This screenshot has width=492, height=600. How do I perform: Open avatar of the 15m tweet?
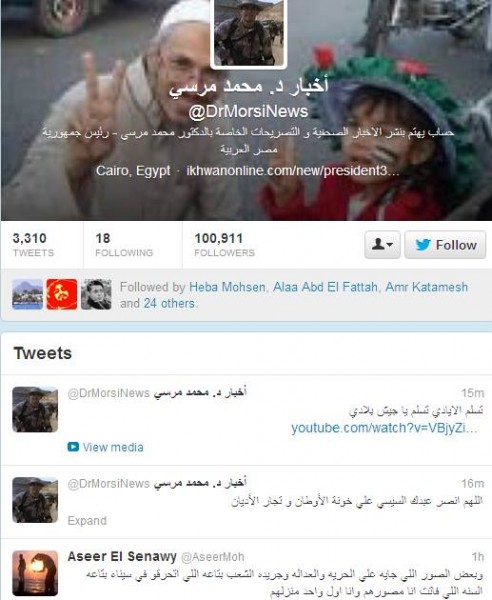(x=35, y=409)
